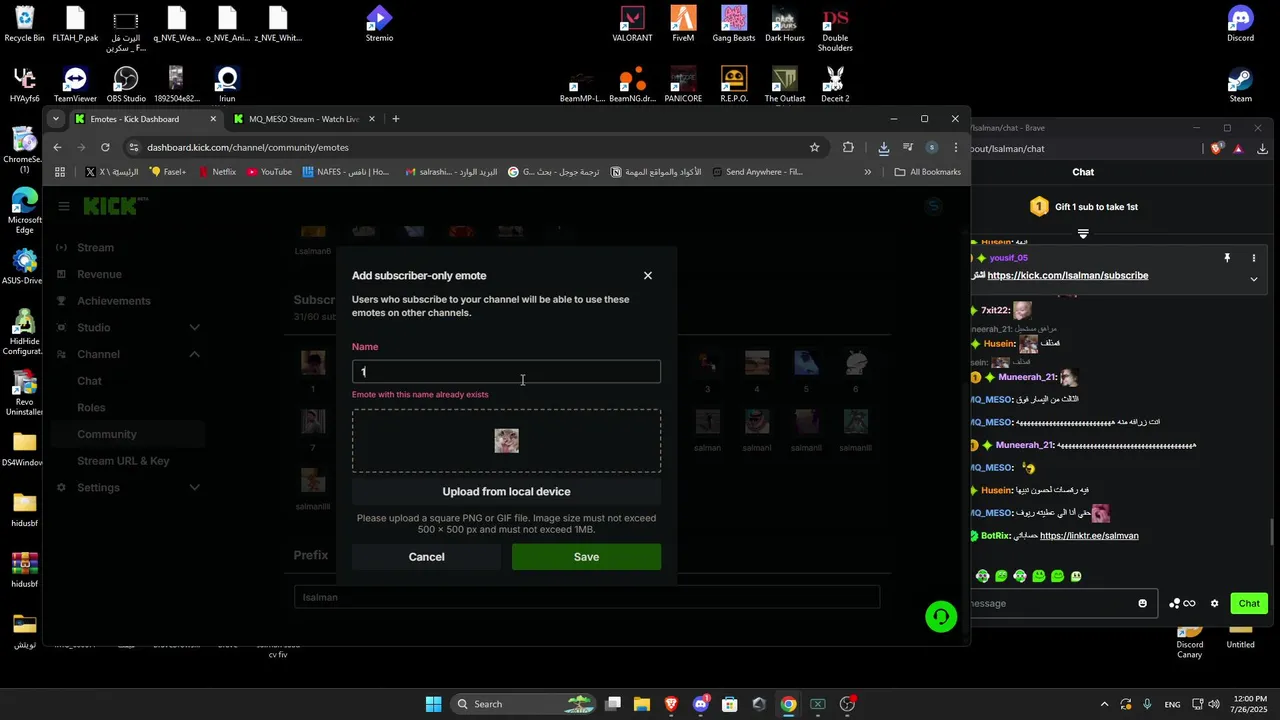Launch Discord from desktop icon
The width and height of the screenshot is (1280, 720).
(1240, 24)
